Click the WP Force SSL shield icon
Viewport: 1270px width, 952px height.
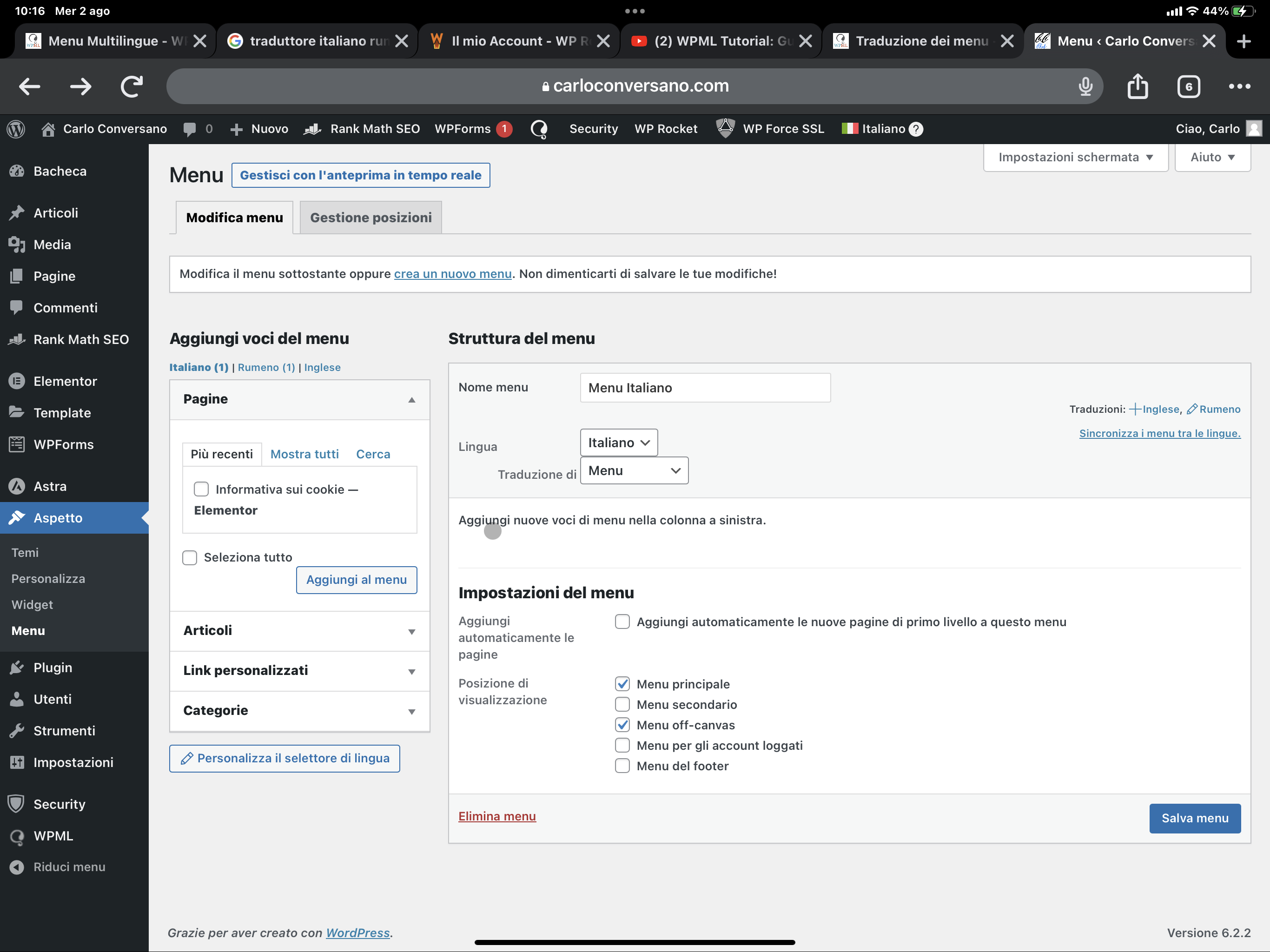click(x=725, y=128)
